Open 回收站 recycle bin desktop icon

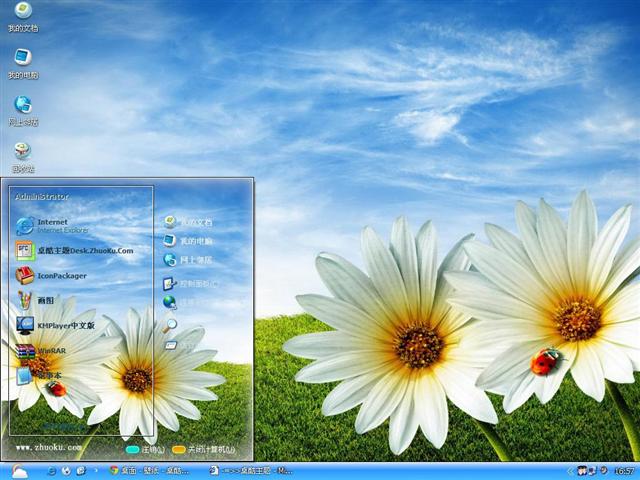[x=23, y=158]
